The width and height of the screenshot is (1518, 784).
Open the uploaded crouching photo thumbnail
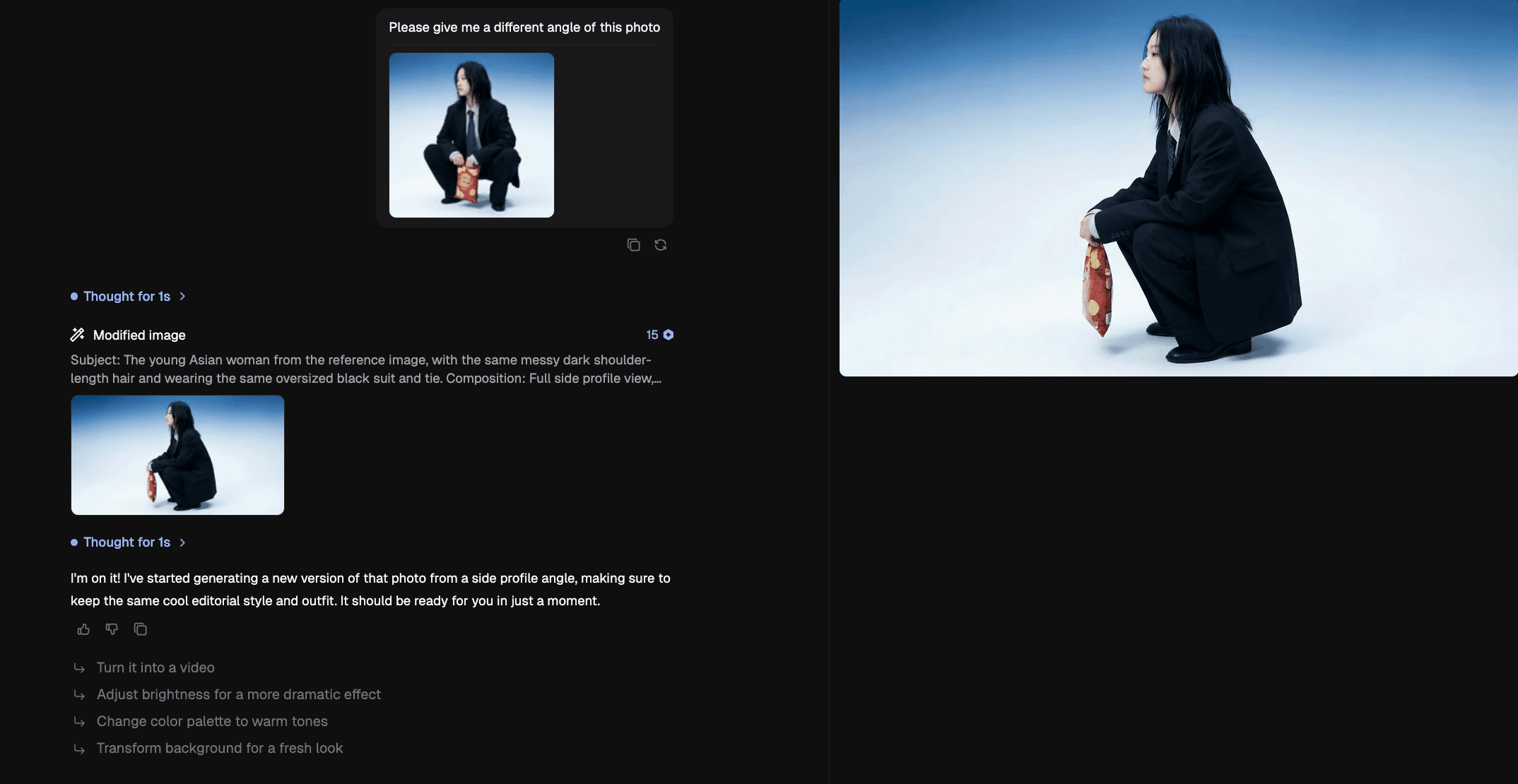471,135
